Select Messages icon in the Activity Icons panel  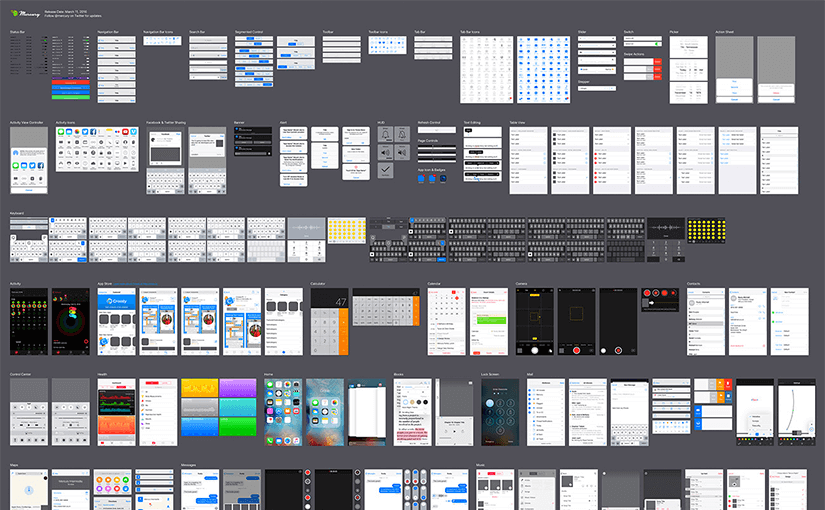pos(61,132)
